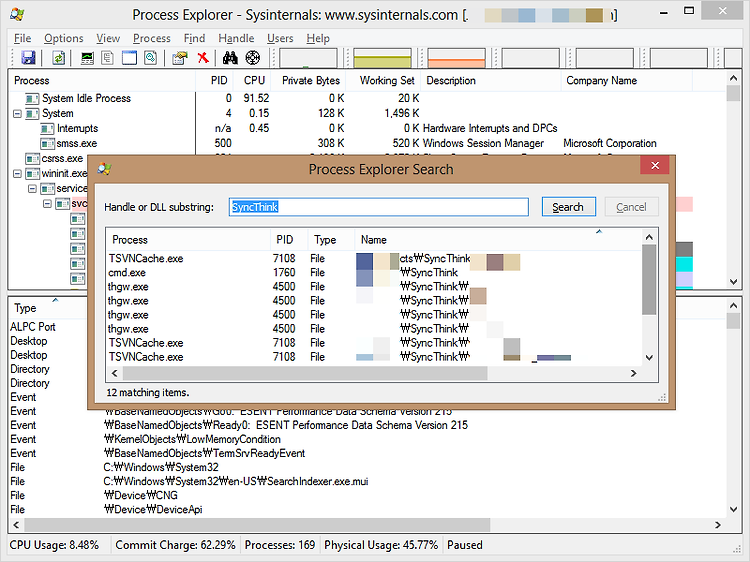Sort the lower pane by Type column header
Image resolution: width=750 pixels, height=562 pixels.
coord(48,308)
